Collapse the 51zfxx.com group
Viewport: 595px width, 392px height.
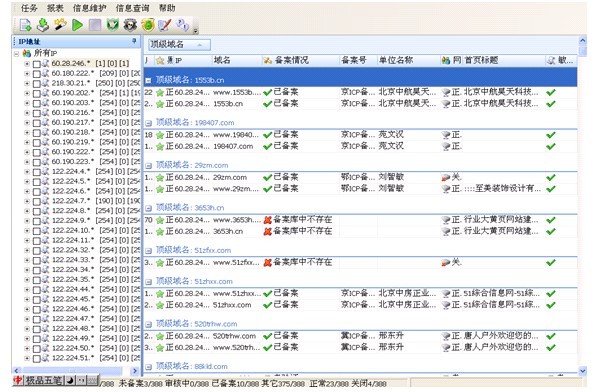(148, 250)
